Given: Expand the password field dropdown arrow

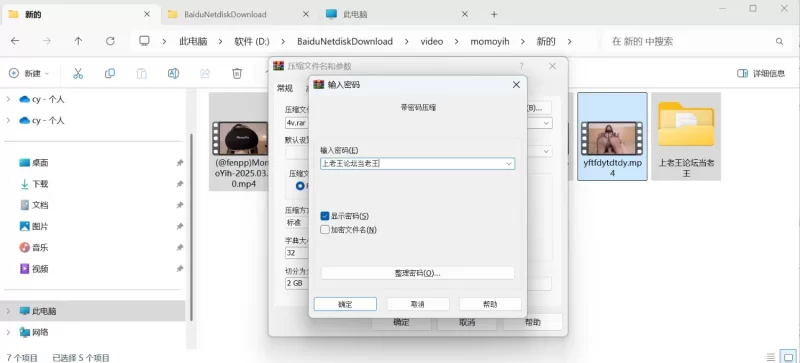Looking at the screenshot, I should pos(509,164).
